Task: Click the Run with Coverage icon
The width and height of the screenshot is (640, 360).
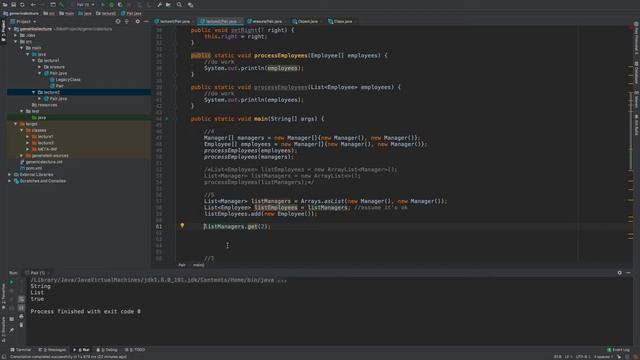Action: [x=120, y=4]
